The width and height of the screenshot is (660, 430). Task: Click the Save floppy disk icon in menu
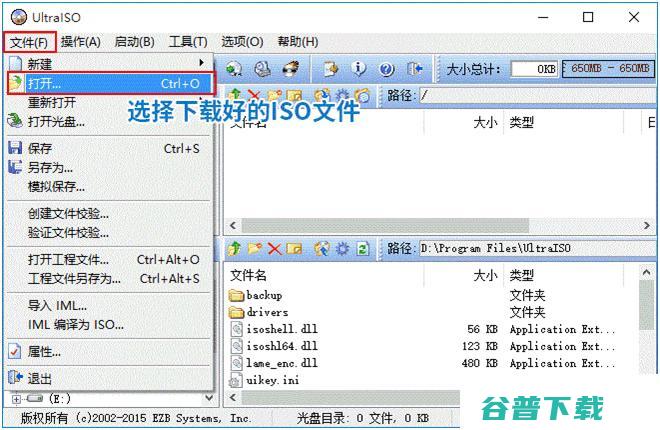click(x=15, y=148)
